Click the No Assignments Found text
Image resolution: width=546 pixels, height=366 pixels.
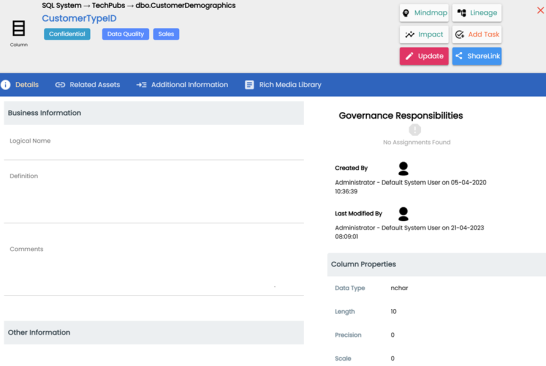416,142
